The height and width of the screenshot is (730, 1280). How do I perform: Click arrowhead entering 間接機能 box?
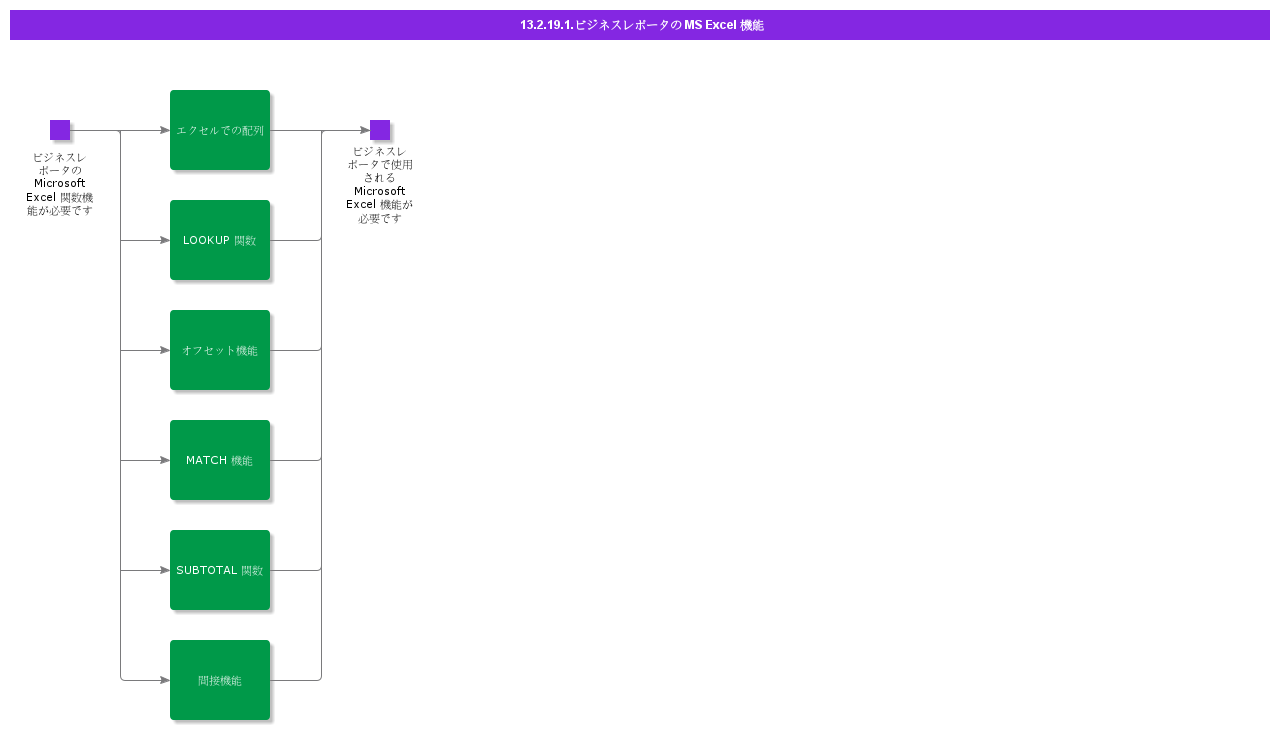(165, 680)
